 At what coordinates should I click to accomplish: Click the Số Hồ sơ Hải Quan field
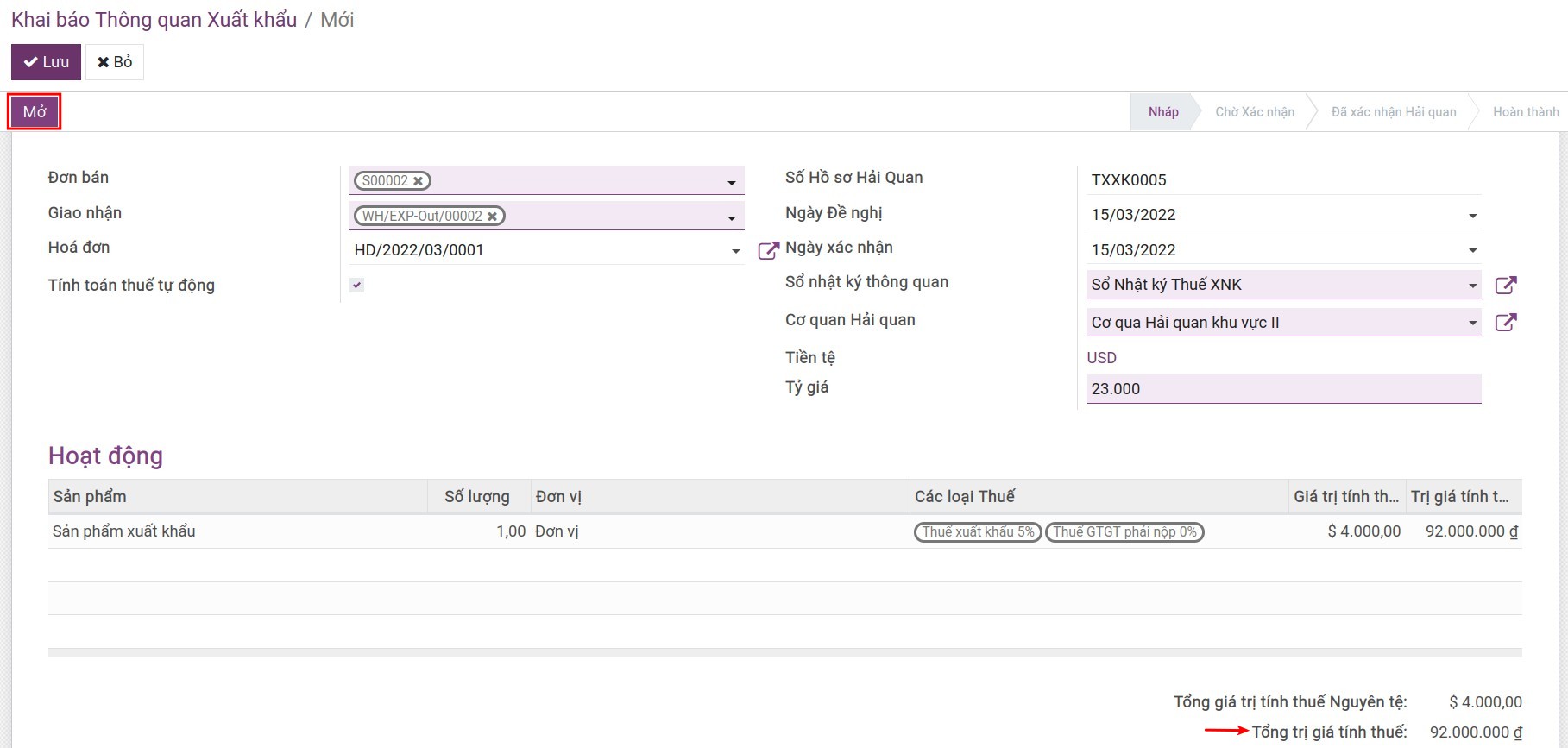(x=1282, y=180)
